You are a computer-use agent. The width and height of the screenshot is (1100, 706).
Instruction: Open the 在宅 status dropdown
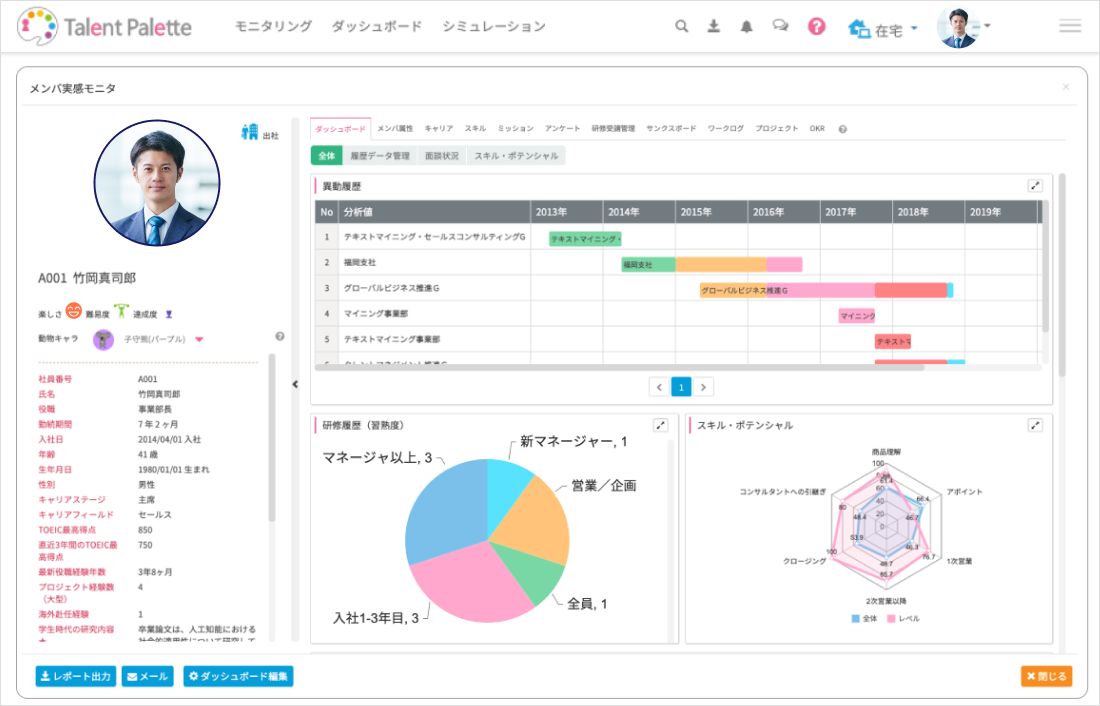(883, 30)
